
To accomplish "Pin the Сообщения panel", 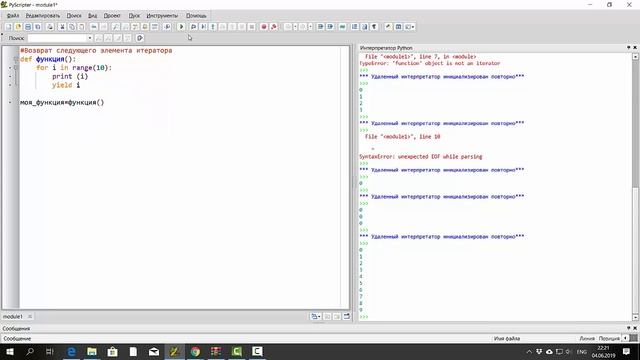I will (629, 328).
